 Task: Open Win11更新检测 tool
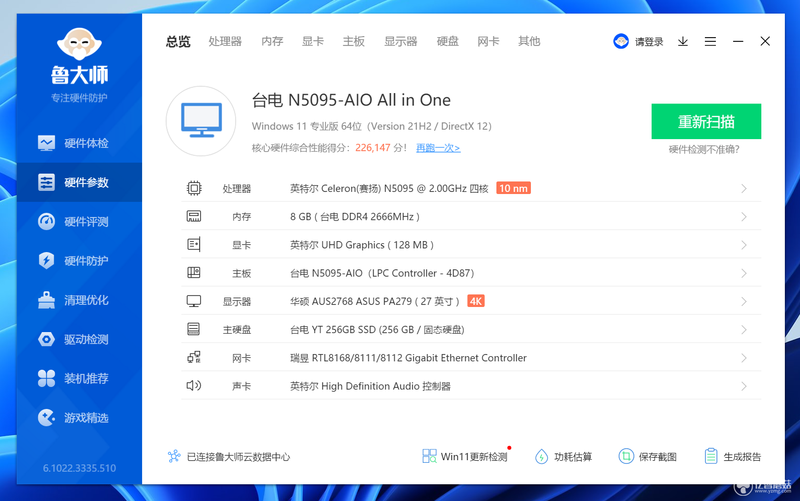[x=465, y=457]
